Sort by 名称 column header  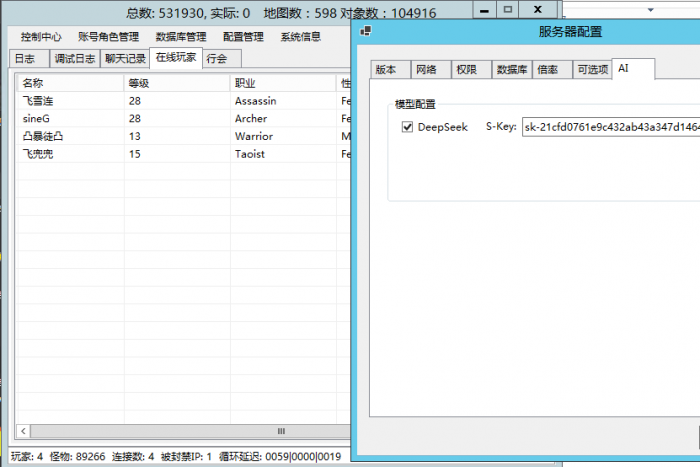[70, 83]
